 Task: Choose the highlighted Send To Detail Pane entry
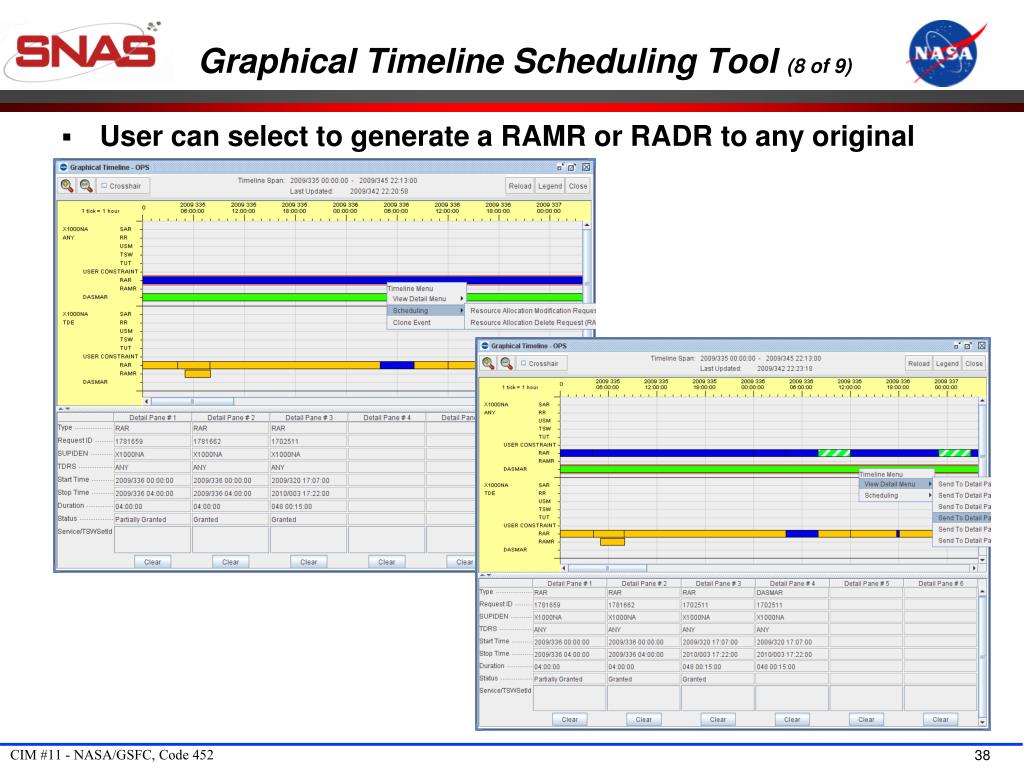point(964,518)
